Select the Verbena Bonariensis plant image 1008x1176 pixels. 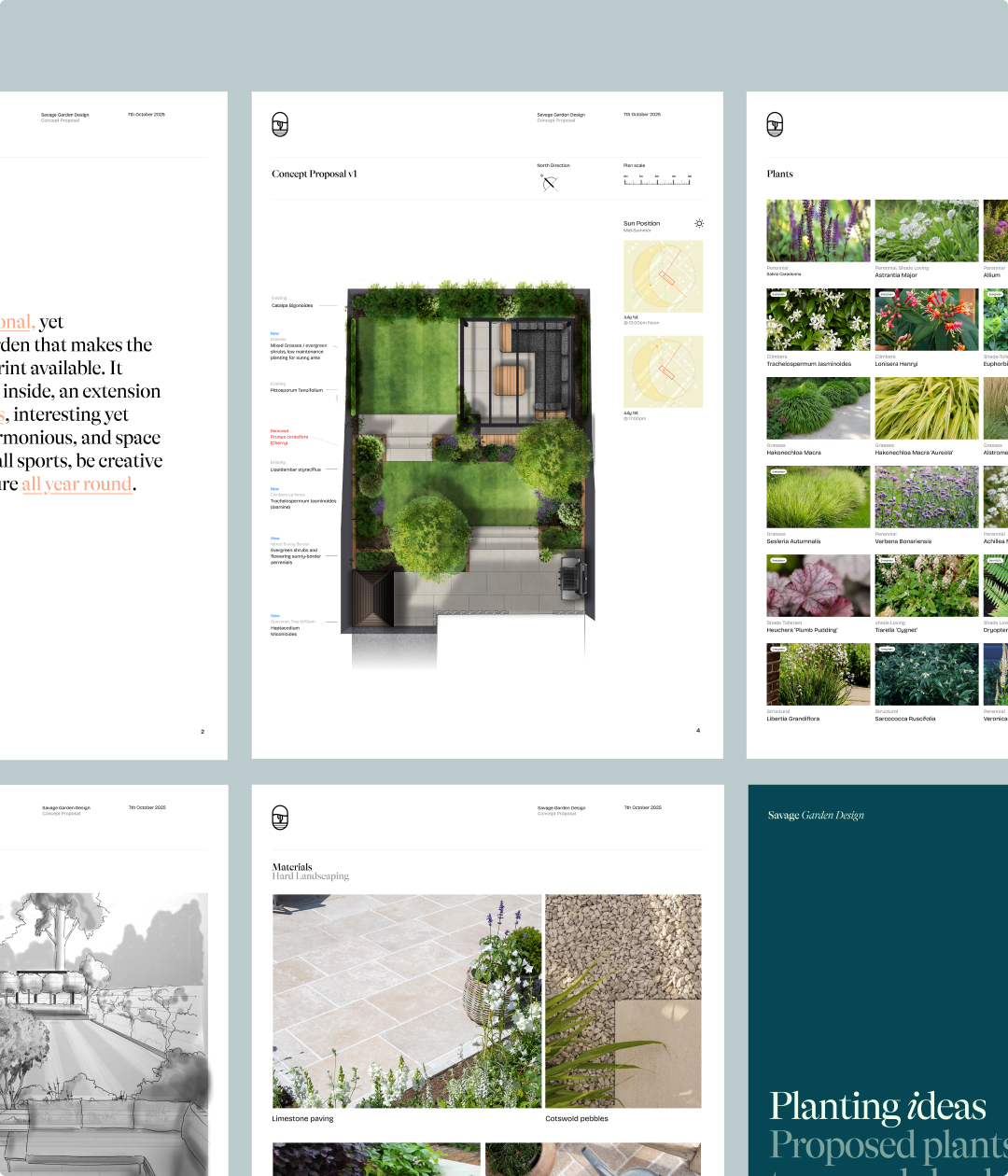926,497
